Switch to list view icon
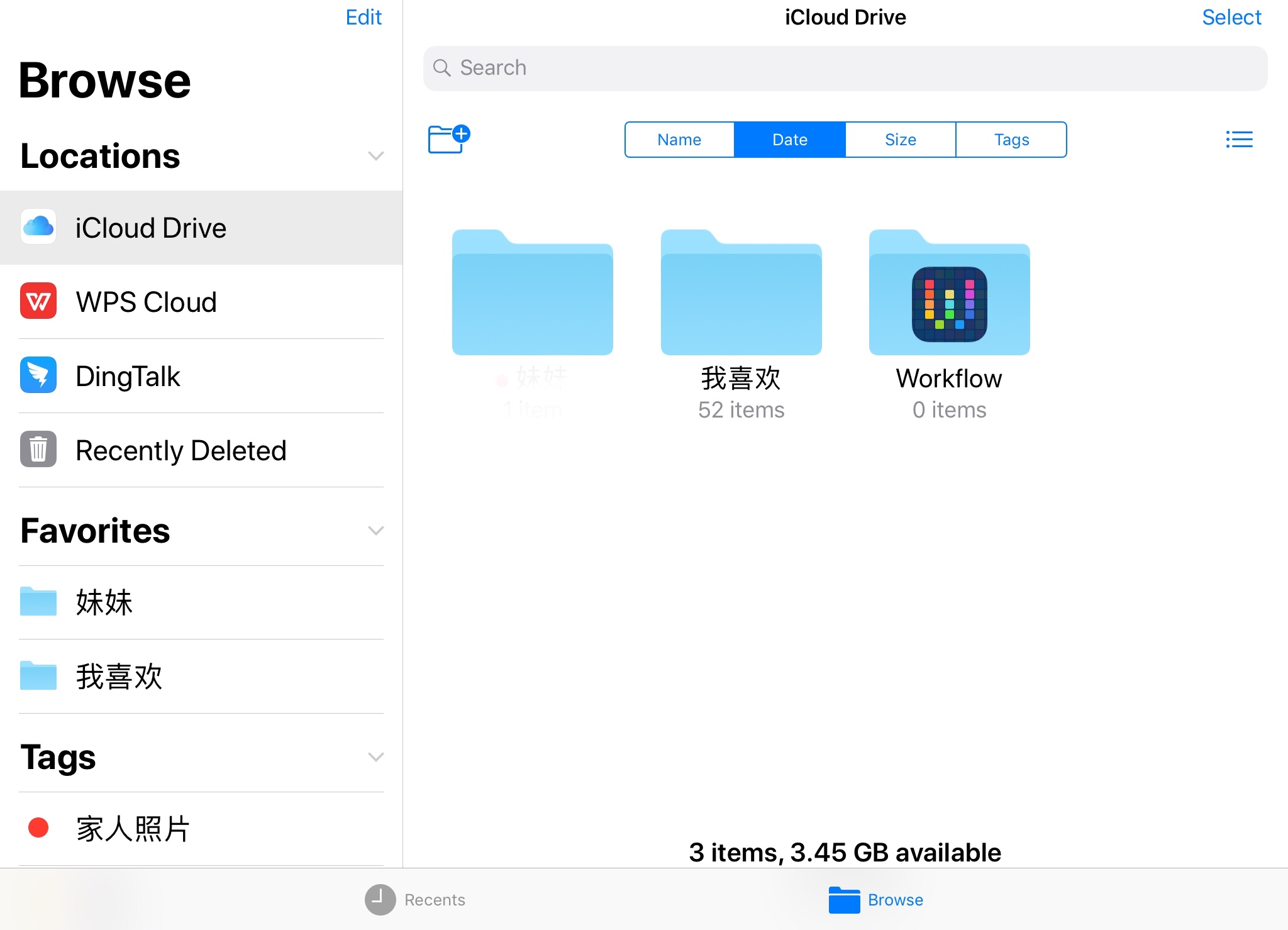This screenshot has height=930, width=1288. pyautogui.click(x=1239, y=139)
